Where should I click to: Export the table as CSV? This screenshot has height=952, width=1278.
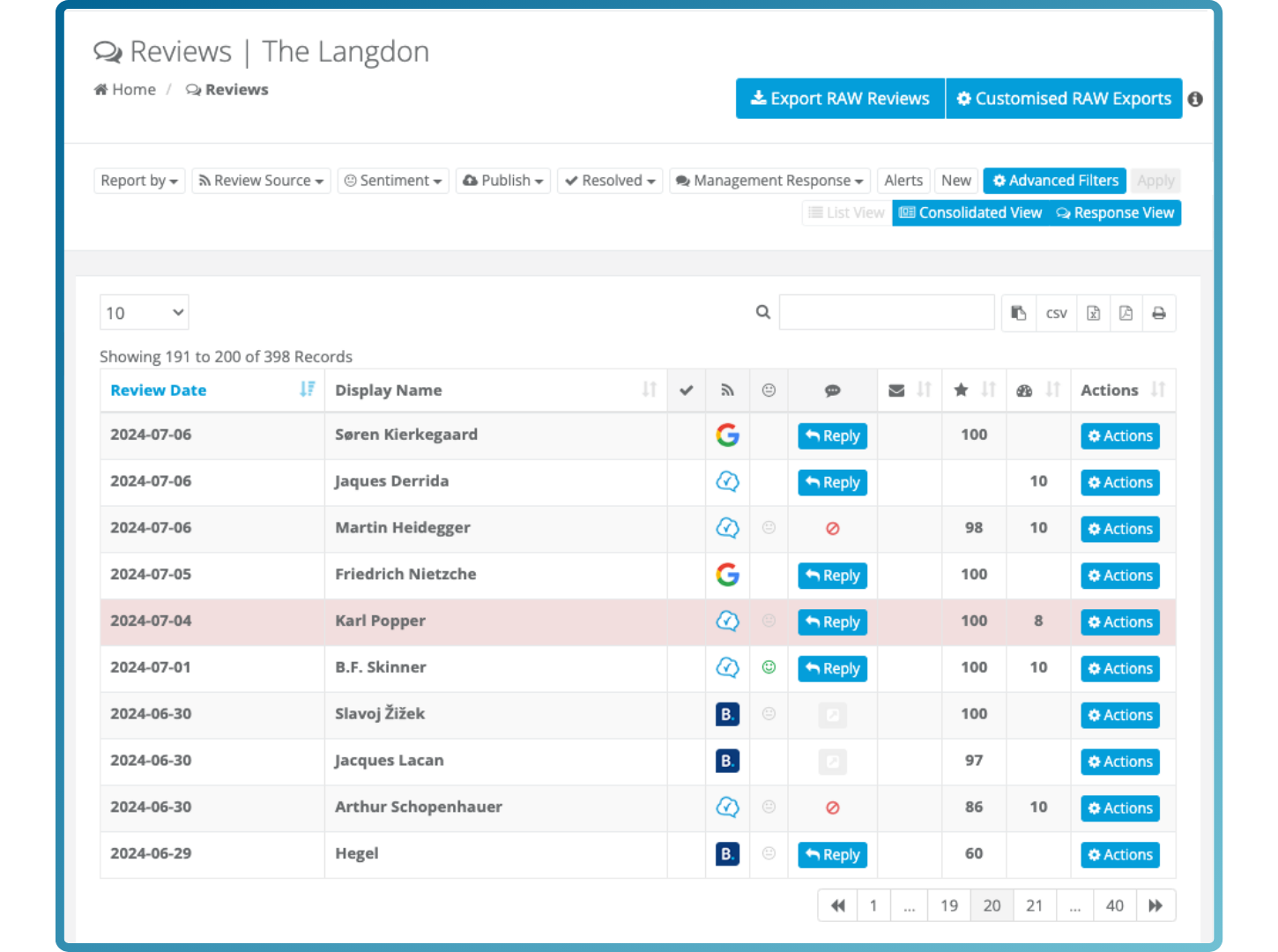pos(1056,313)
